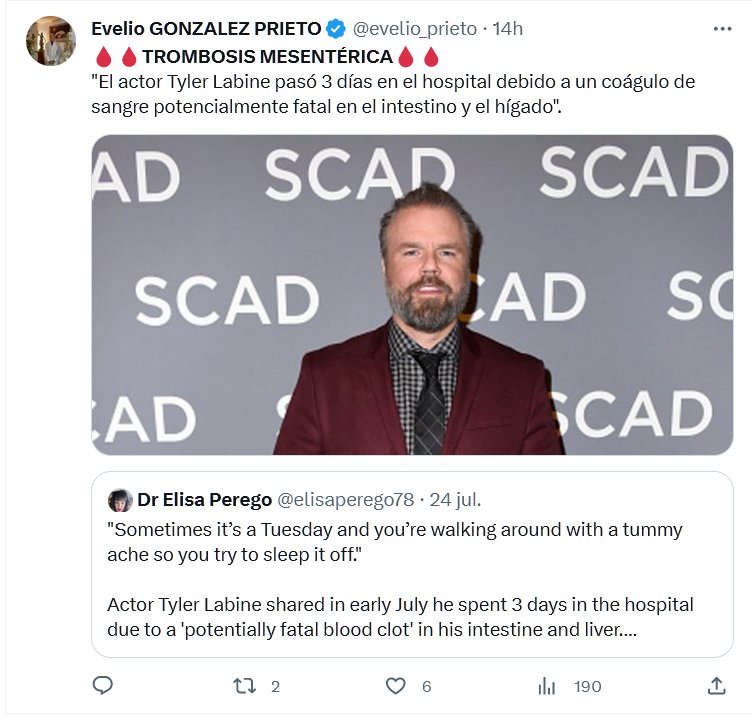Click the TROMBOSIS MESENTÉRICA headline text
This screenshot has width=752, height=716.
[x=265, y=56]
